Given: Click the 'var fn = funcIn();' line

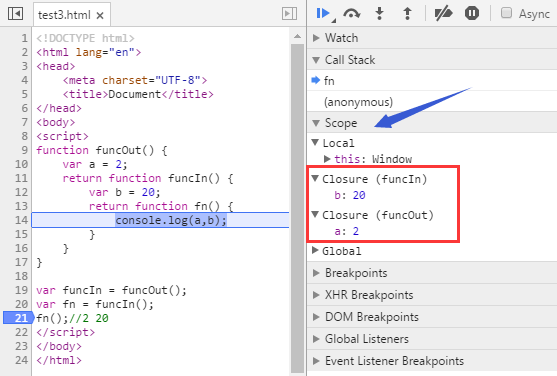Looking at the screenshot, I should [x=95, y=304].
